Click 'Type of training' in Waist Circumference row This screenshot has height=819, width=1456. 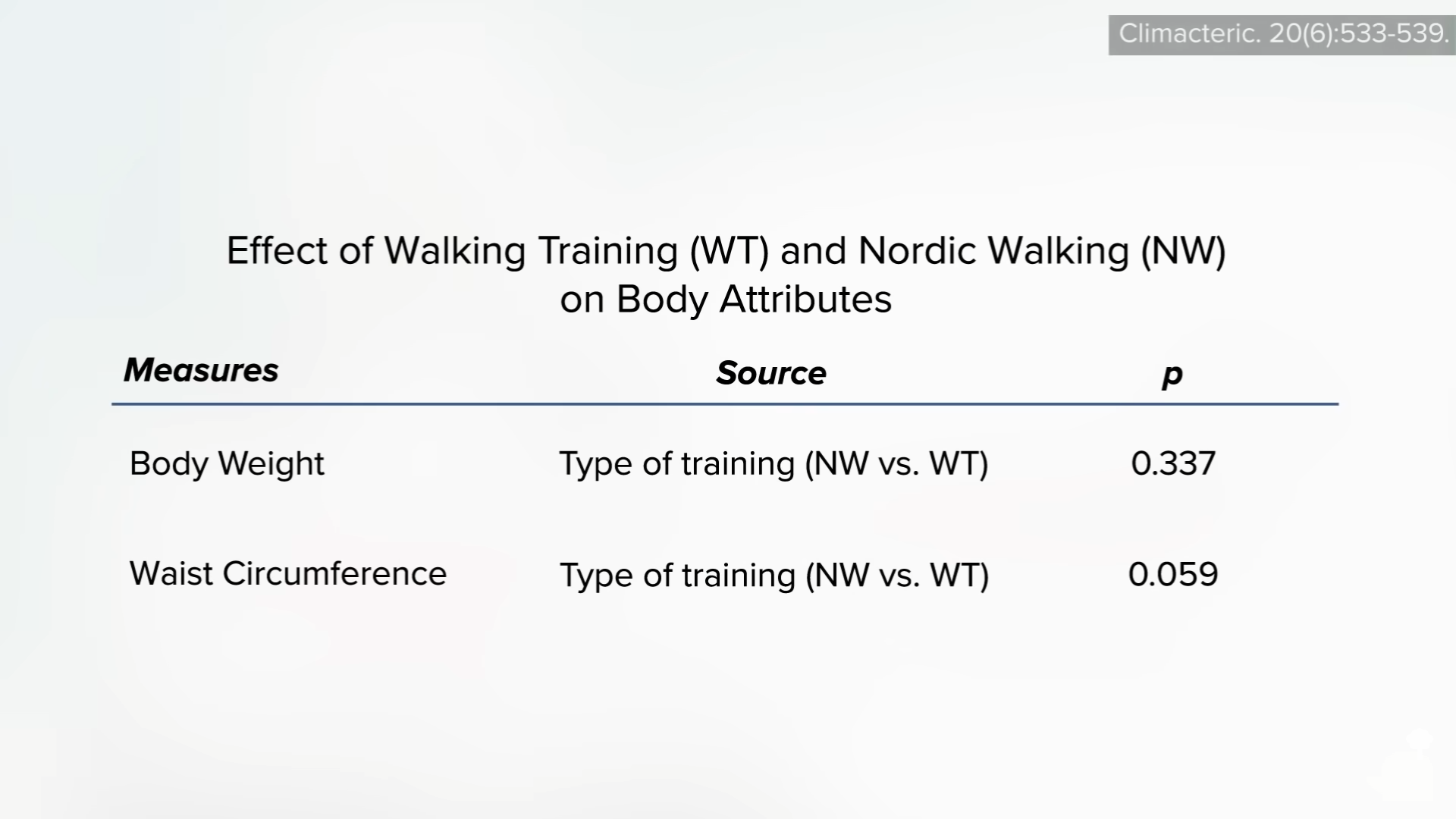[x=677, y=575]
